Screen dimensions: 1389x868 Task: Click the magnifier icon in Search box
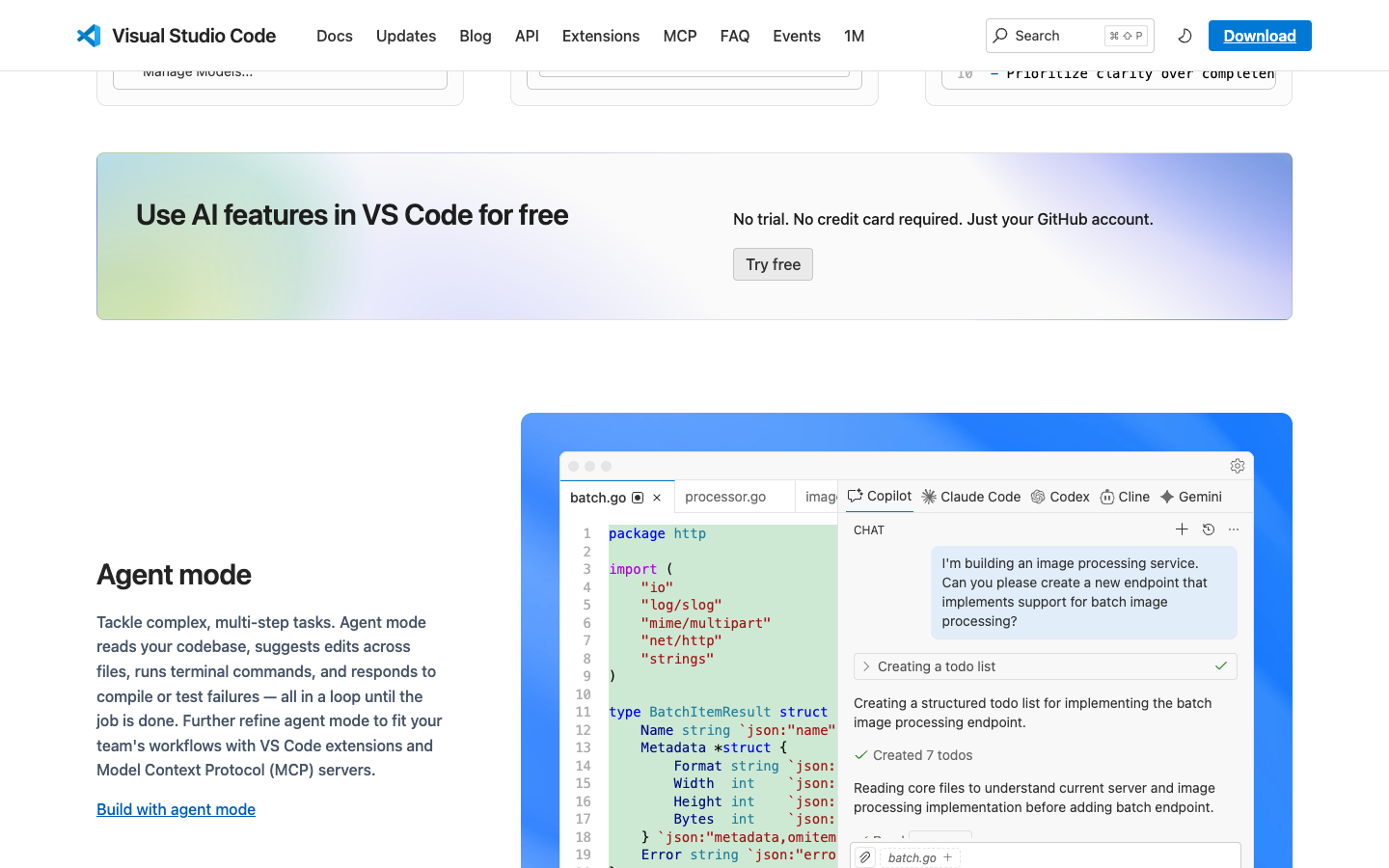point(1000,36)
